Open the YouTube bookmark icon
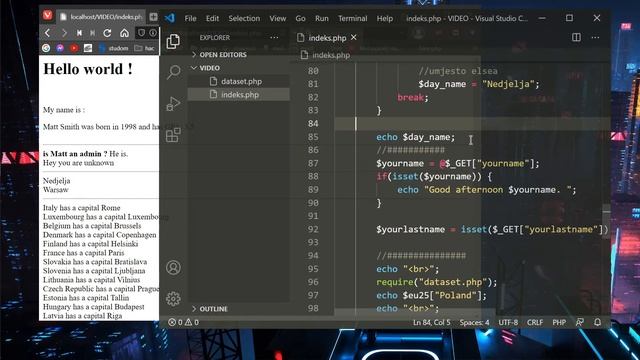Screen dimensions: 640x360 tap(74, 48)
